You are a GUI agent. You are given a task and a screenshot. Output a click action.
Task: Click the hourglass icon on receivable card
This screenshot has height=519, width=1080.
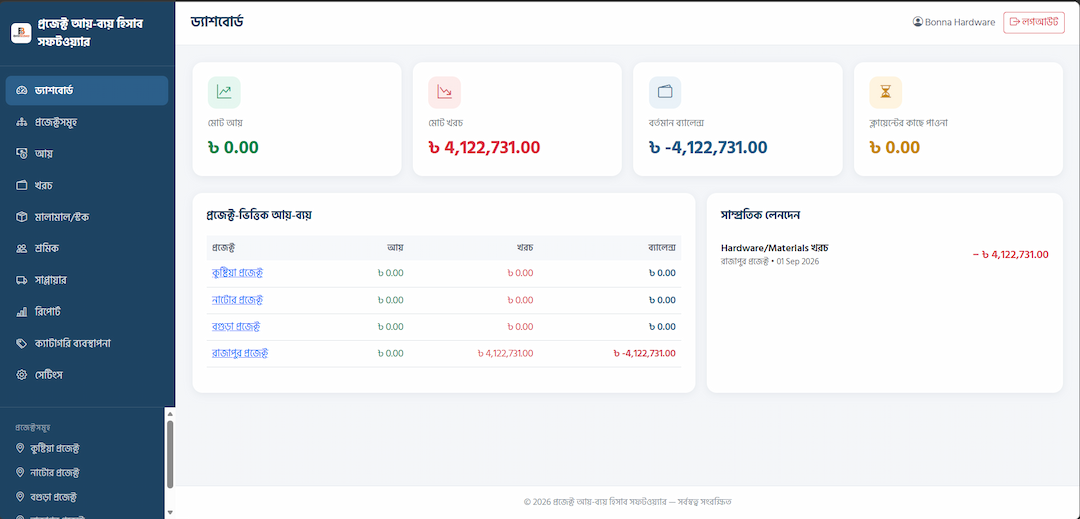point(885,92)
